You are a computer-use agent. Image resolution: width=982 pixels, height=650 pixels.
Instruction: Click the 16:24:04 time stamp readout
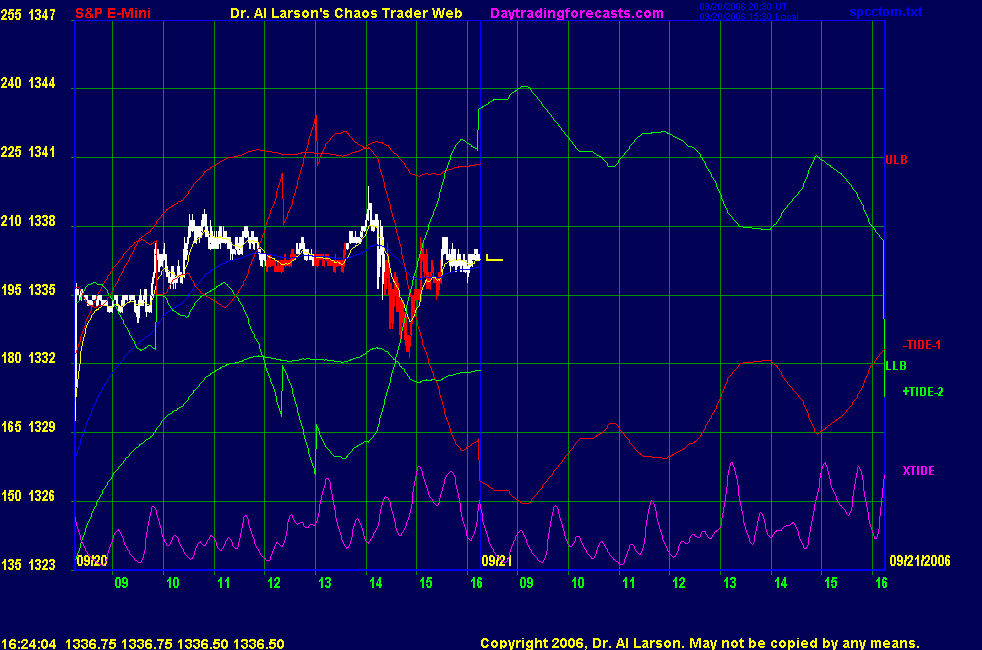28,644
